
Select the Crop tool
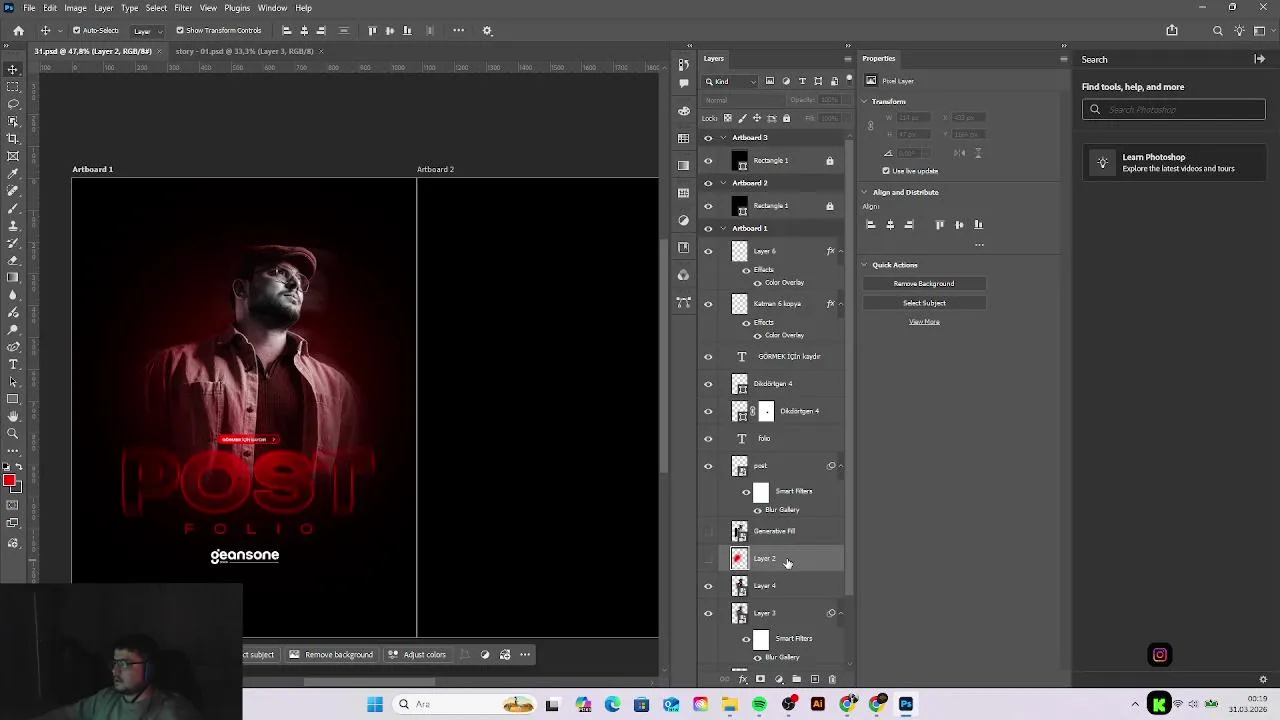tap(13, 139)
